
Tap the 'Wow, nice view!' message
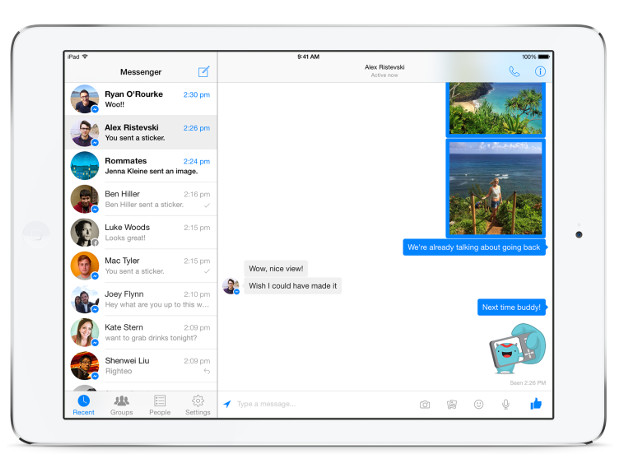pyautogui.click(x=276, y=268)
